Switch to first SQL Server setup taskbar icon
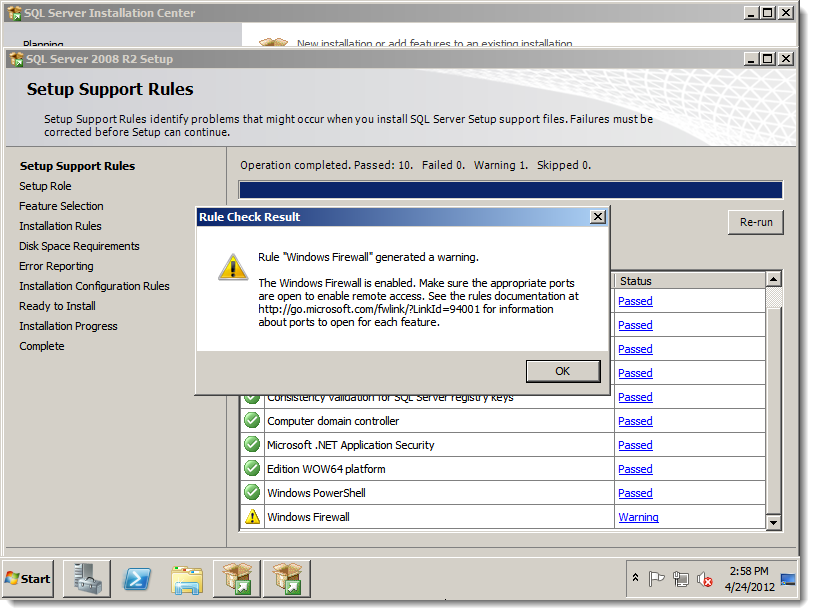 (237, 579)
